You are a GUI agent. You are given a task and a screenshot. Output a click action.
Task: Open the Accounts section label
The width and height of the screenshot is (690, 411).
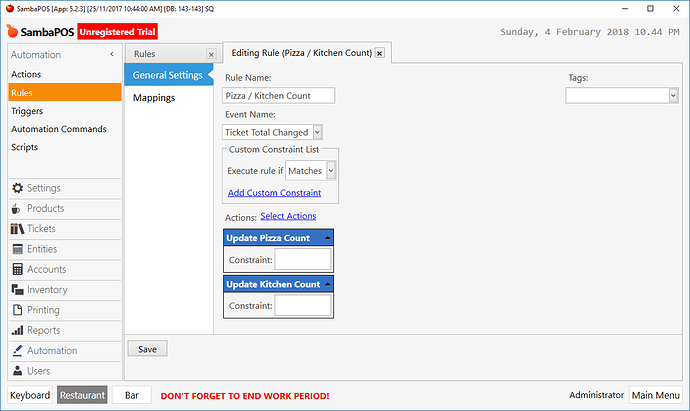[x=47, y=269]
